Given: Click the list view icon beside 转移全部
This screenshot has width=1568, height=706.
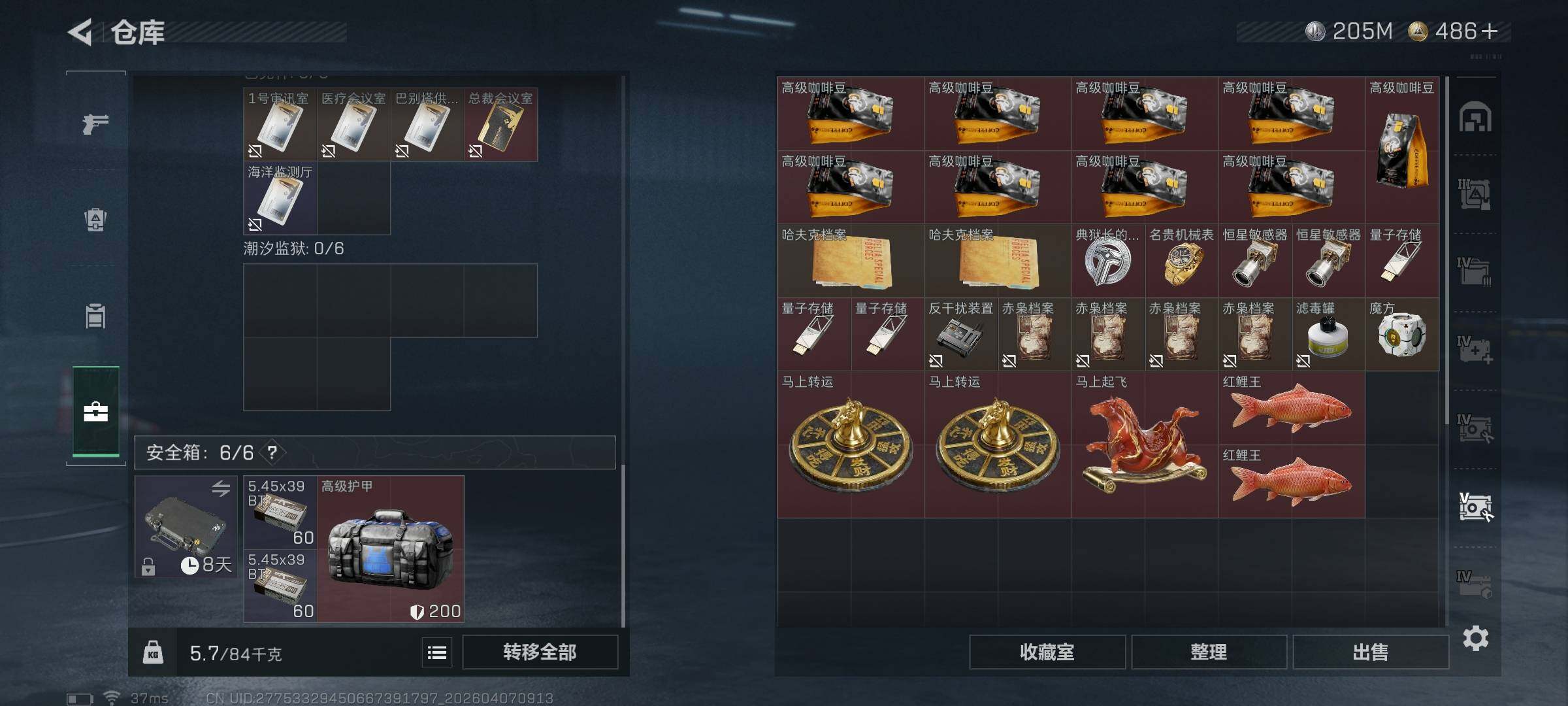Looking at the screenshot, I should pos(437,652).
